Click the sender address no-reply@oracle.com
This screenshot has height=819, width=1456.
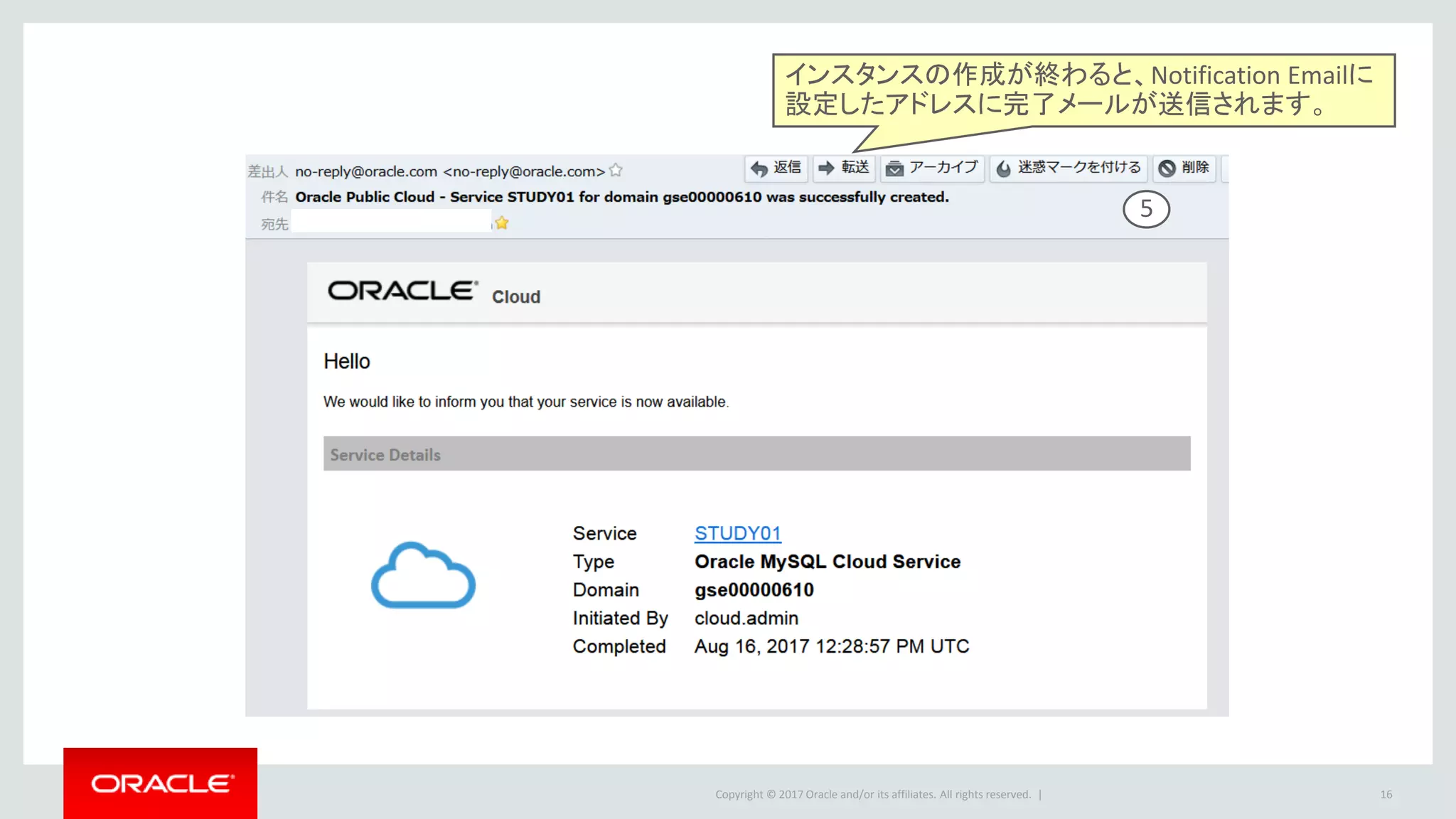point(450,171)
